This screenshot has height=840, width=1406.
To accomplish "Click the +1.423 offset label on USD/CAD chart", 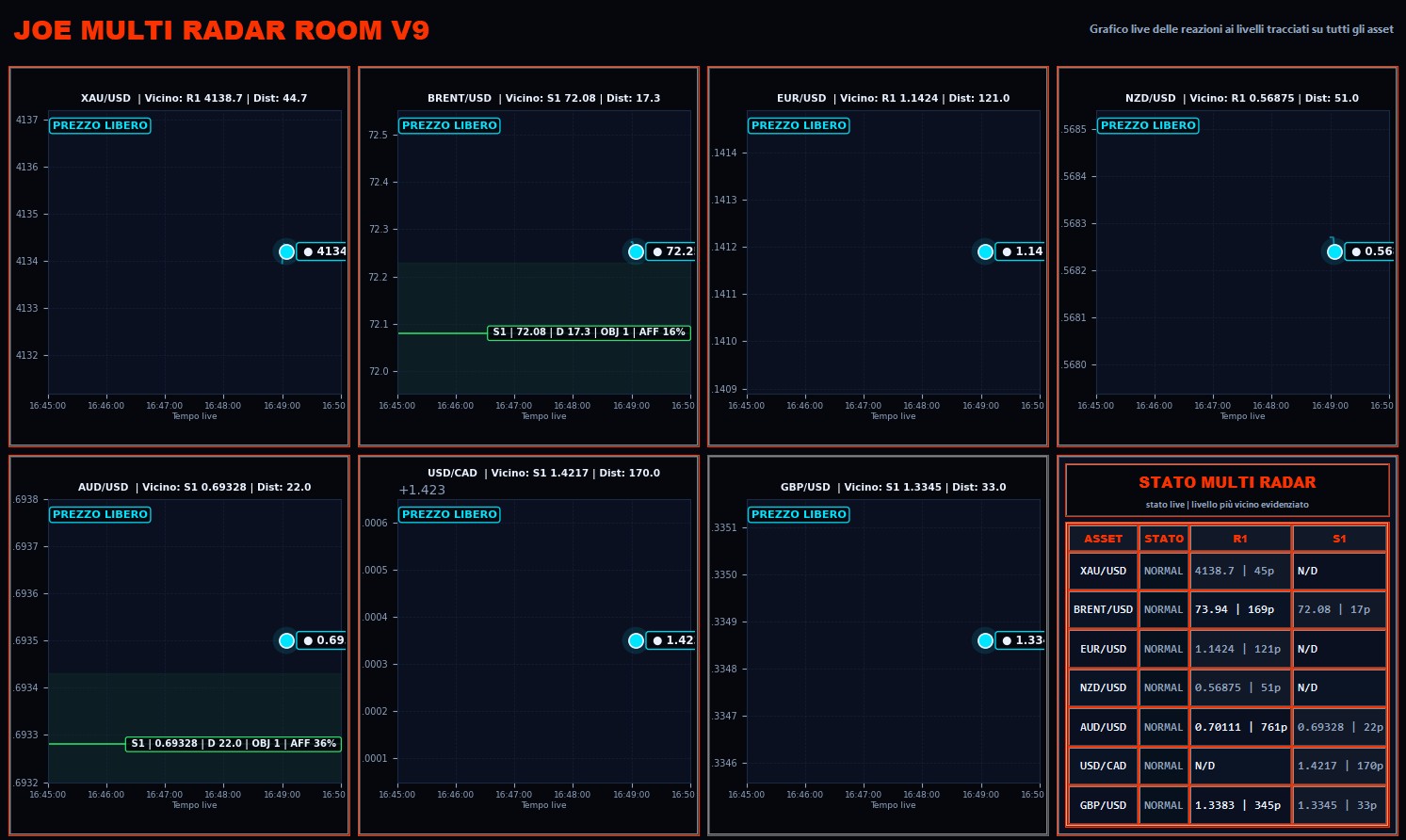I will coord(422,490).
